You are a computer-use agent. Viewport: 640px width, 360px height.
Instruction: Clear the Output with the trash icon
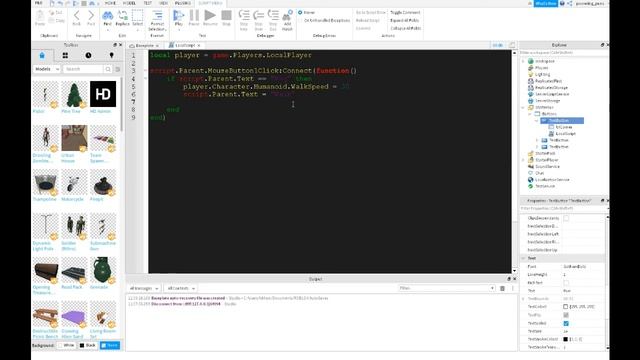click(x=502, y=288)
